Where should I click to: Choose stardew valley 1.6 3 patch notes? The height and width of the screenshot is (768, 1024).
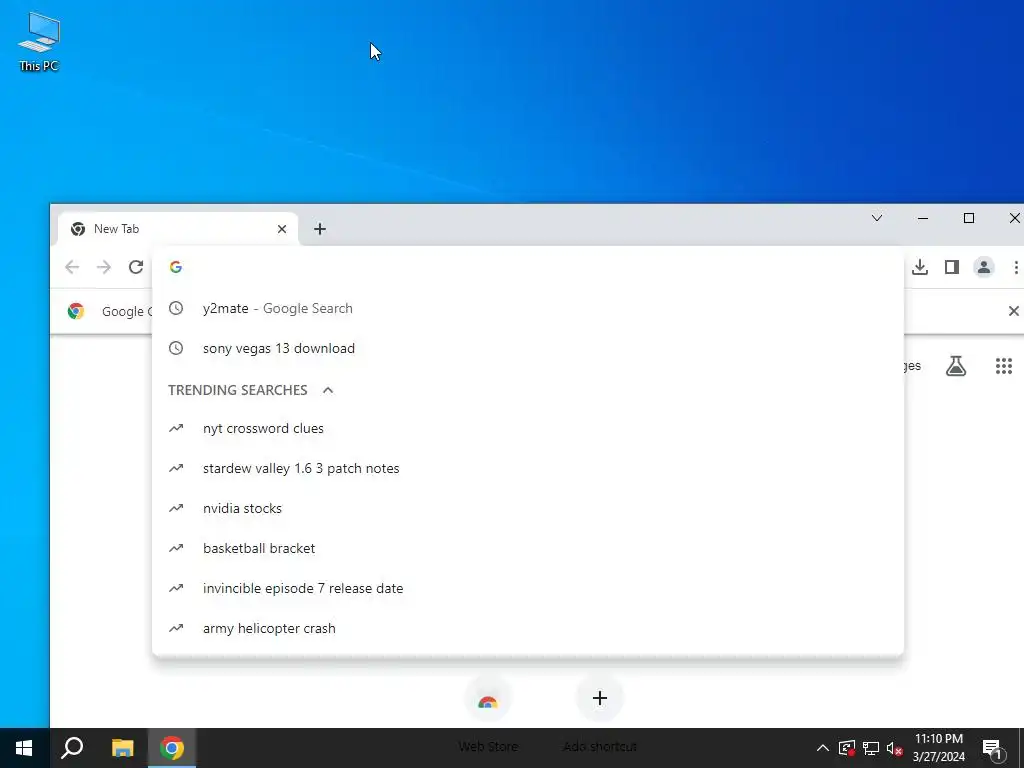[528, 468]
